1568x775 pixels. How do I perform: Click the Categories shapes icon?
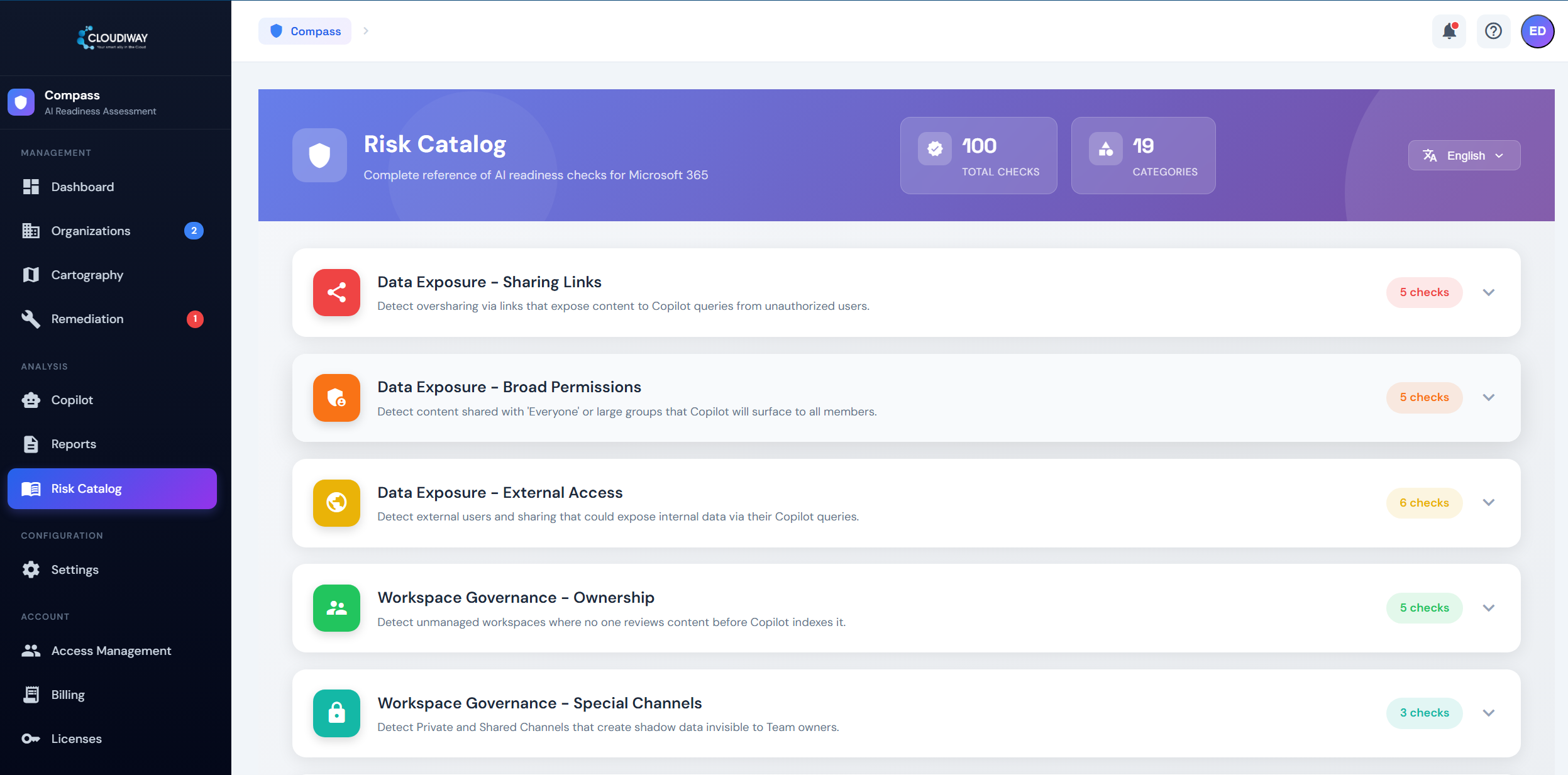(x=1106, y=148)
